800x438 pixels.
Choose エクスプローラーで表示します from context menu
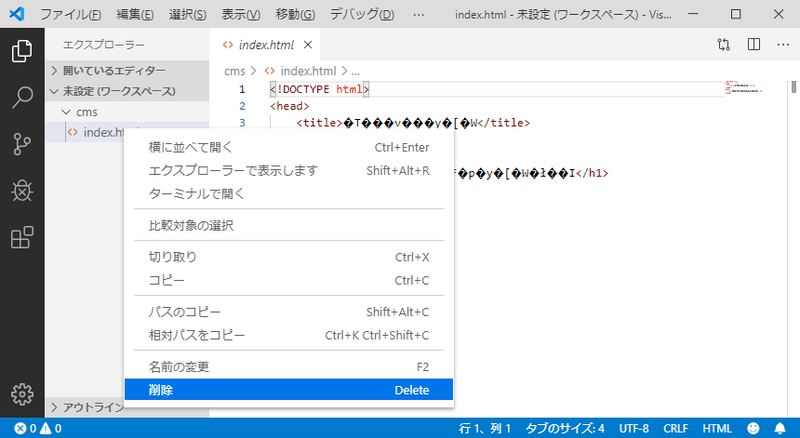pyautogui.click(x=289, y=171)
